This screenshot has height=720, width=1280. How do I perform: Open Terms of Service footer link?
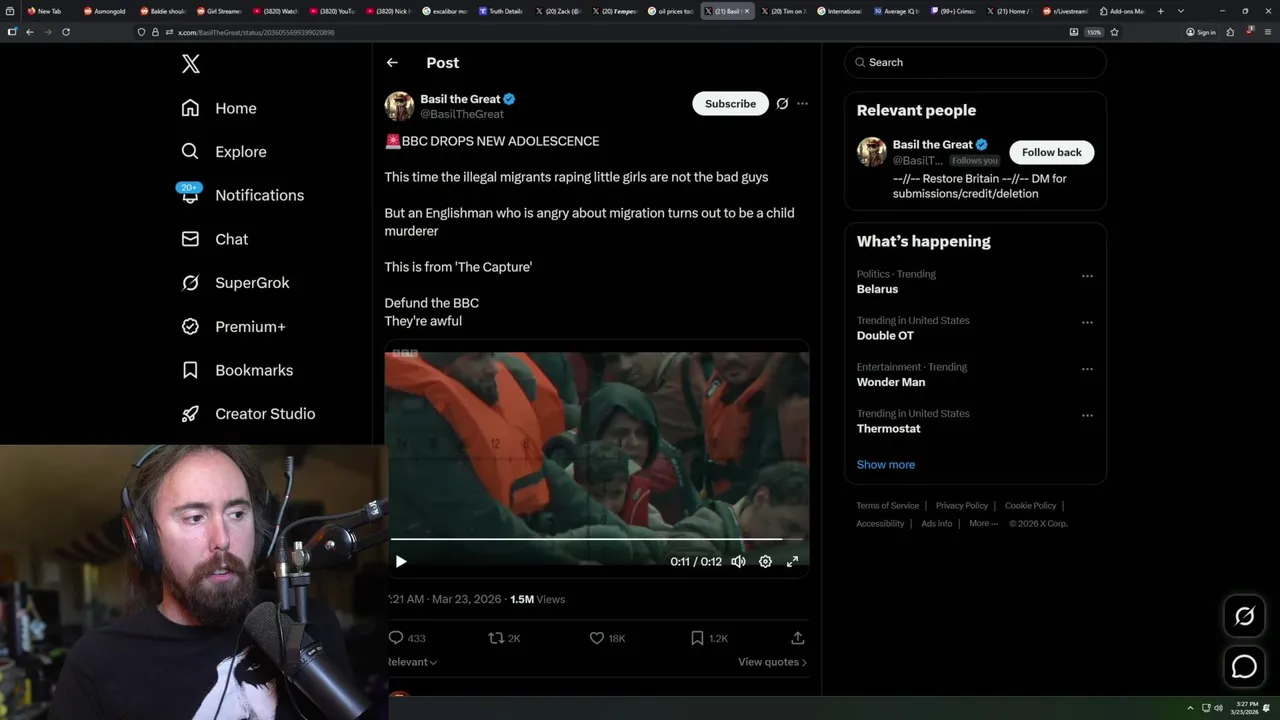[x=887, y=506]
